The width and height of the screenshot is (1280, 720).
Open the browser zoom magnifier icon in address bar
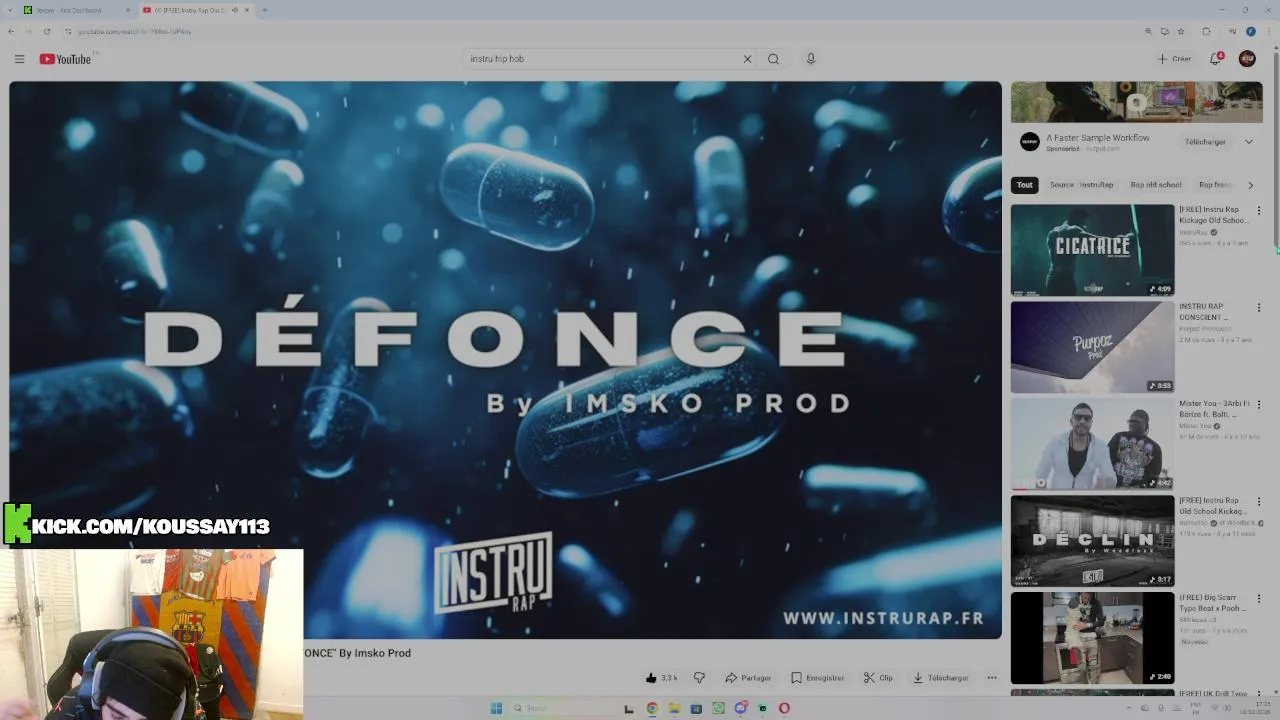[1148, 31]
